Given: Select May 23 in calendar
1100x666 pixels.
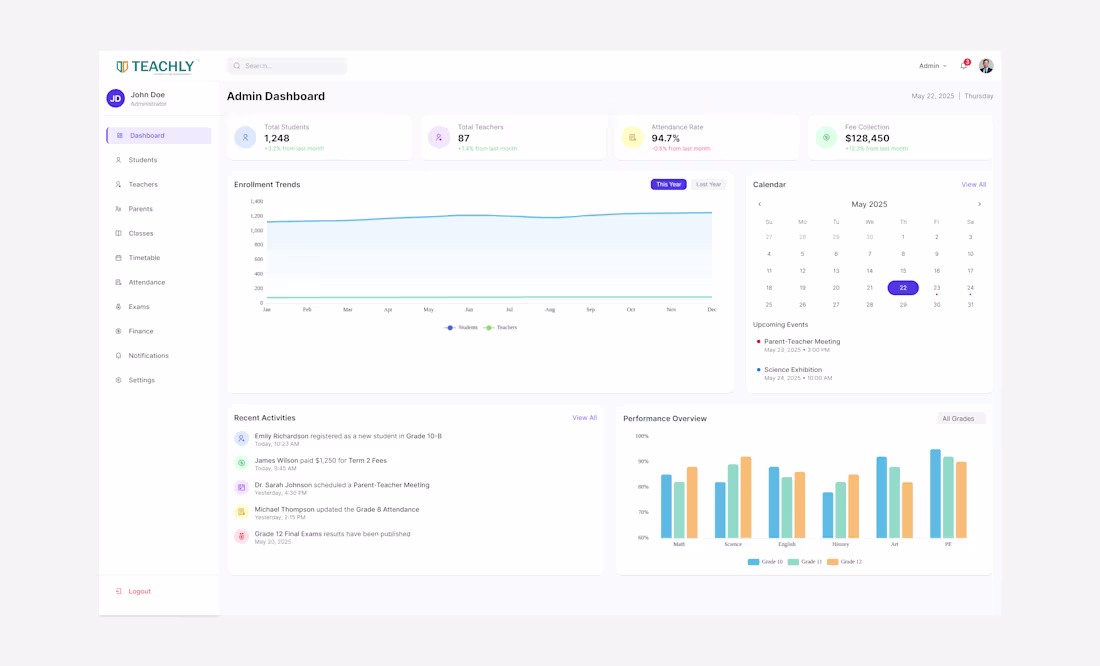Looking at the screenshot, I should pyautogui.click(x=937, y=288).
